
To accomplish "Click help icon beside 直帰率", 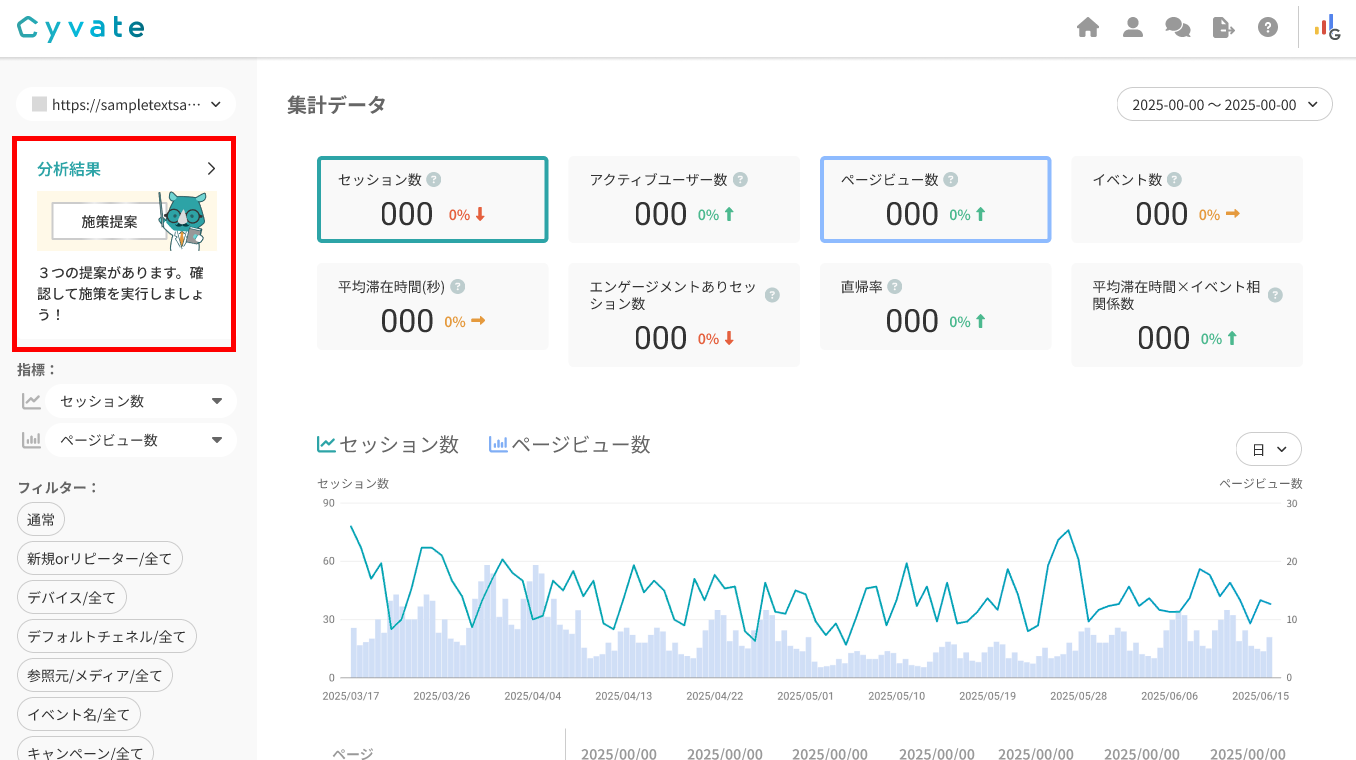I will [x=895, y=287].
